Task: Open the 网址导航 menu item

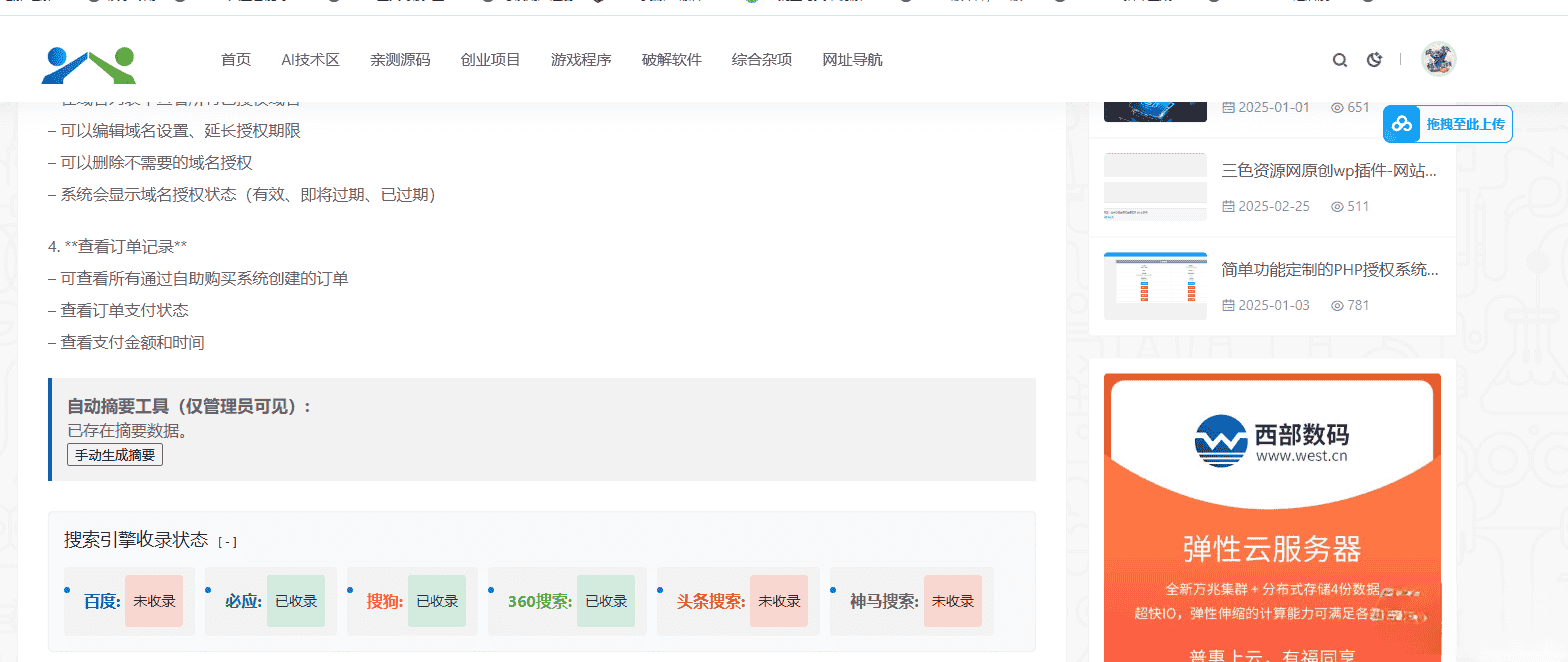Action: pos(852,60)
